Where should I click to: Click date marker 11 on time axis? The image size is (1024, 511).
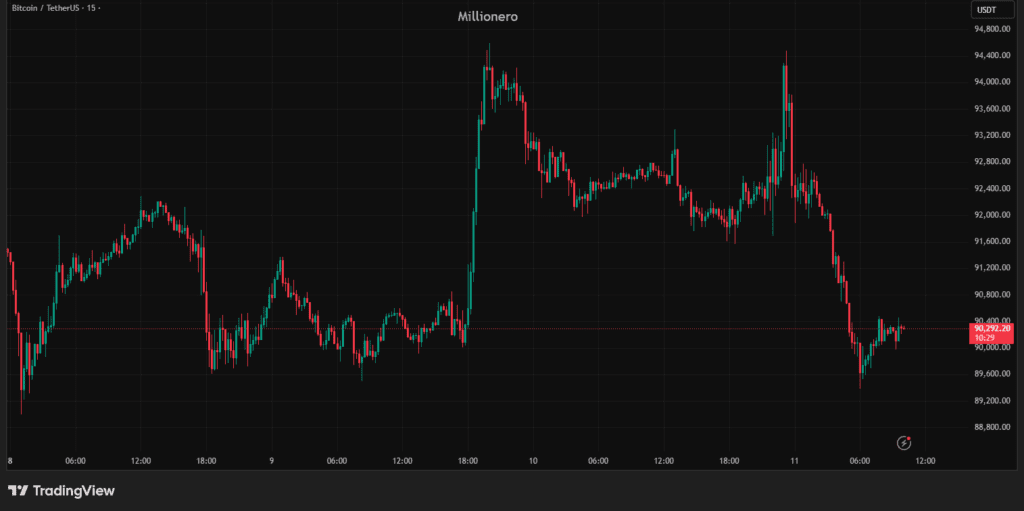pyautogui.click(x=795, y=461)
